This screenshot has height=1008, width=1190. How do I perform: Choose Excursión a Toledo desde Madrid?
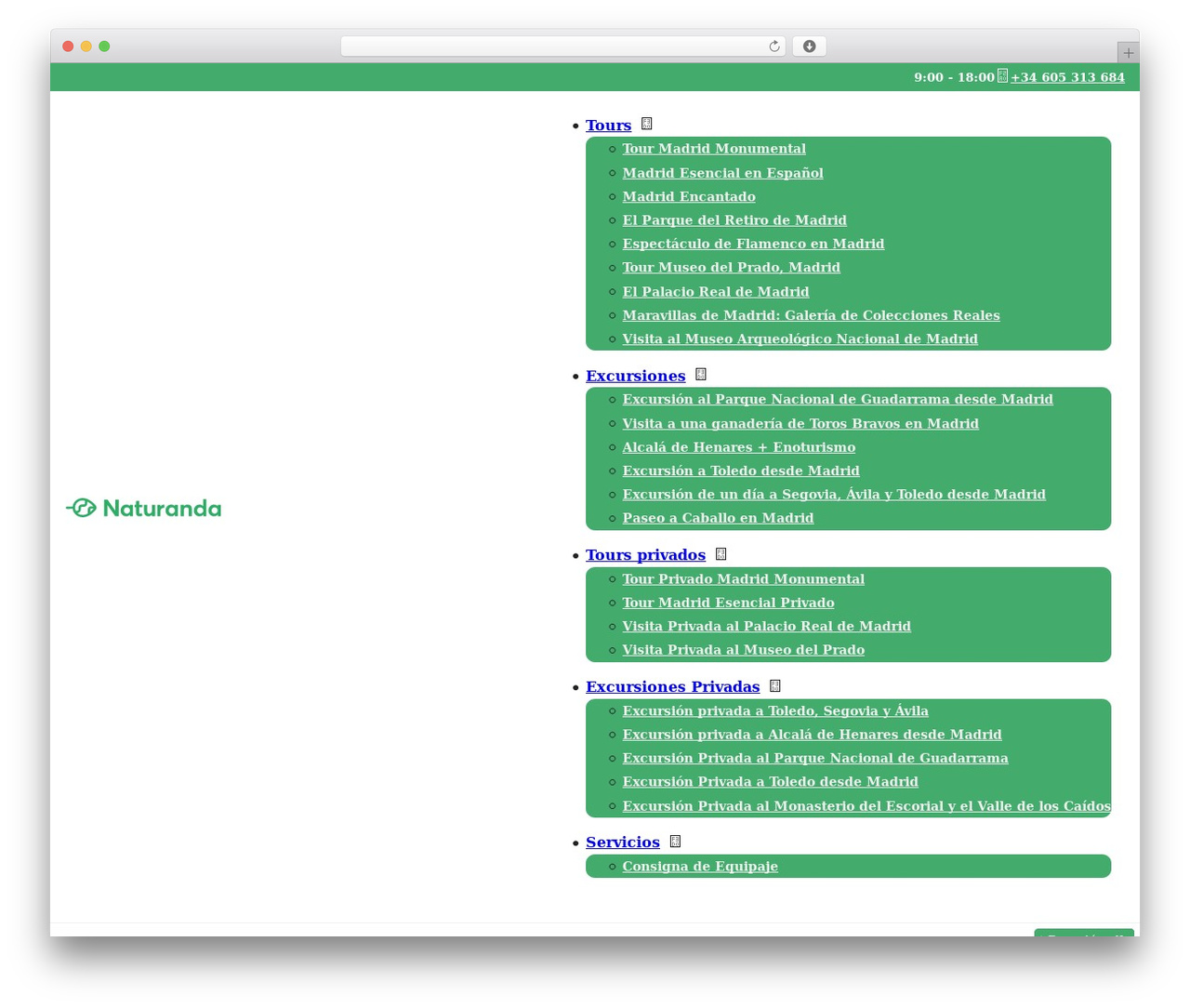(x=741, y=471)
